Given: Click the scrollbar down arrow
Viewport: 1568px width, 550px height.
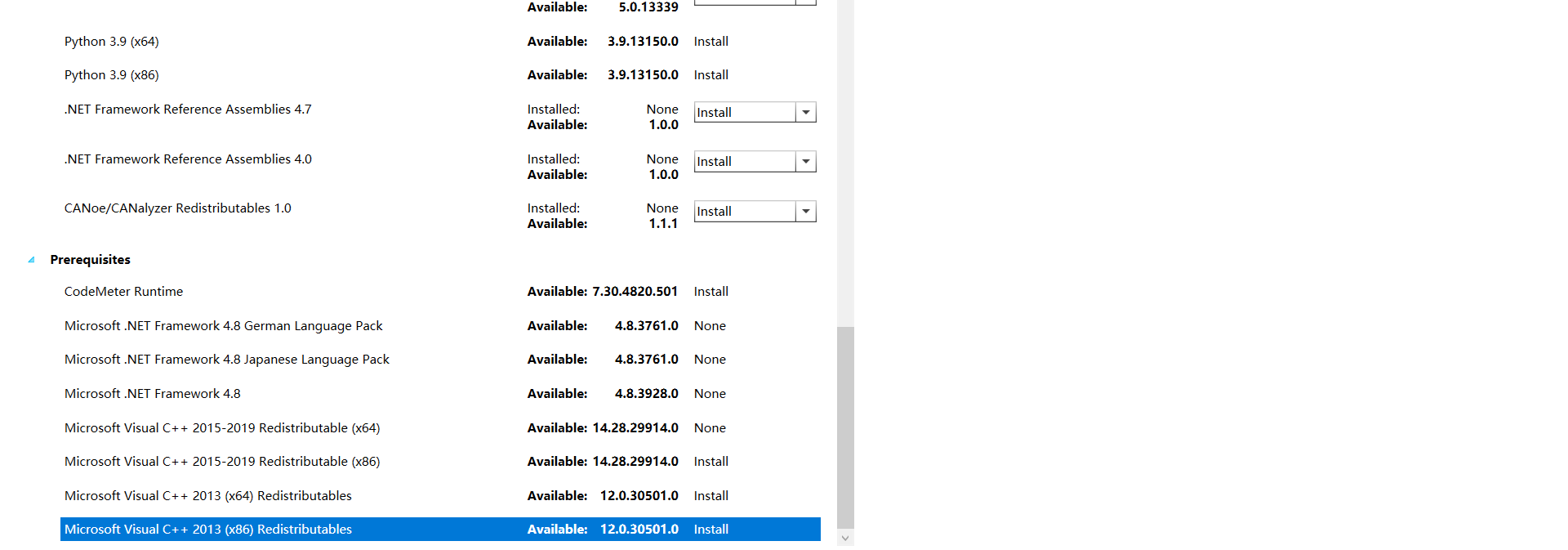Looking at the screenshot, I should (845, 538).
